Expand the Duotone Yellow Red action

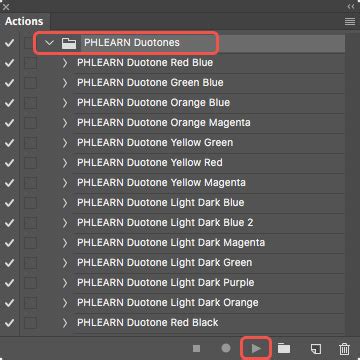(x=65, y=163)
